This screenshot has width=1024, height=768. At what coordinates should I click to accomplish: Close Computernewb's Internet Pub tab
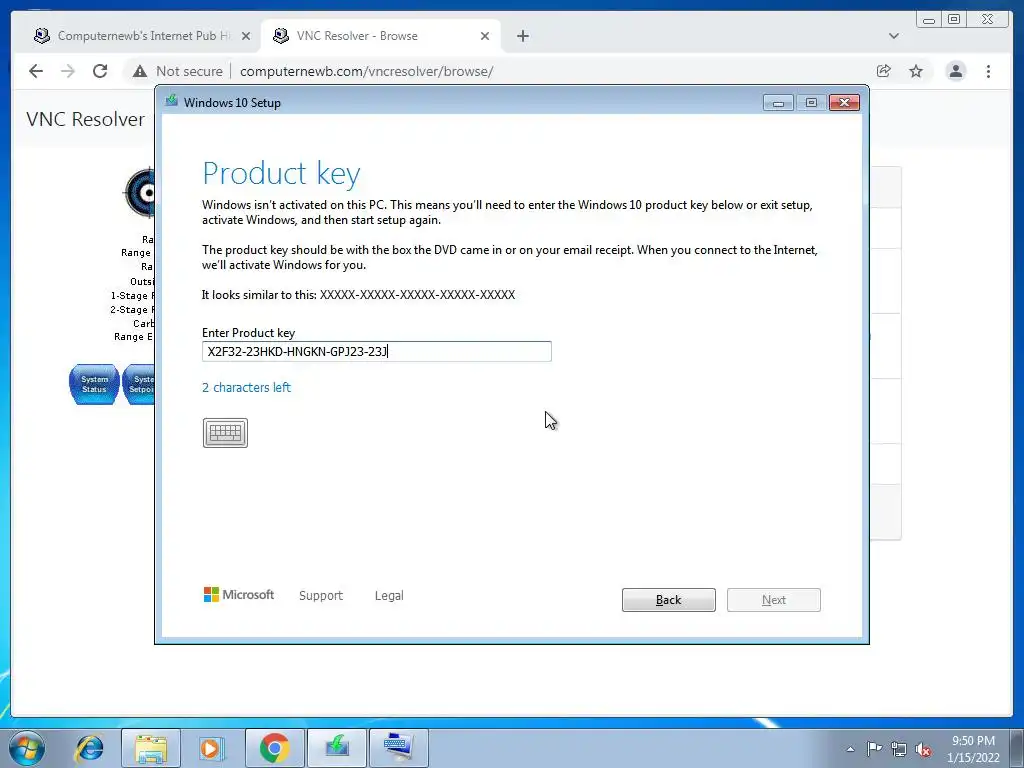pyautogui.click(x=246, y=36)
